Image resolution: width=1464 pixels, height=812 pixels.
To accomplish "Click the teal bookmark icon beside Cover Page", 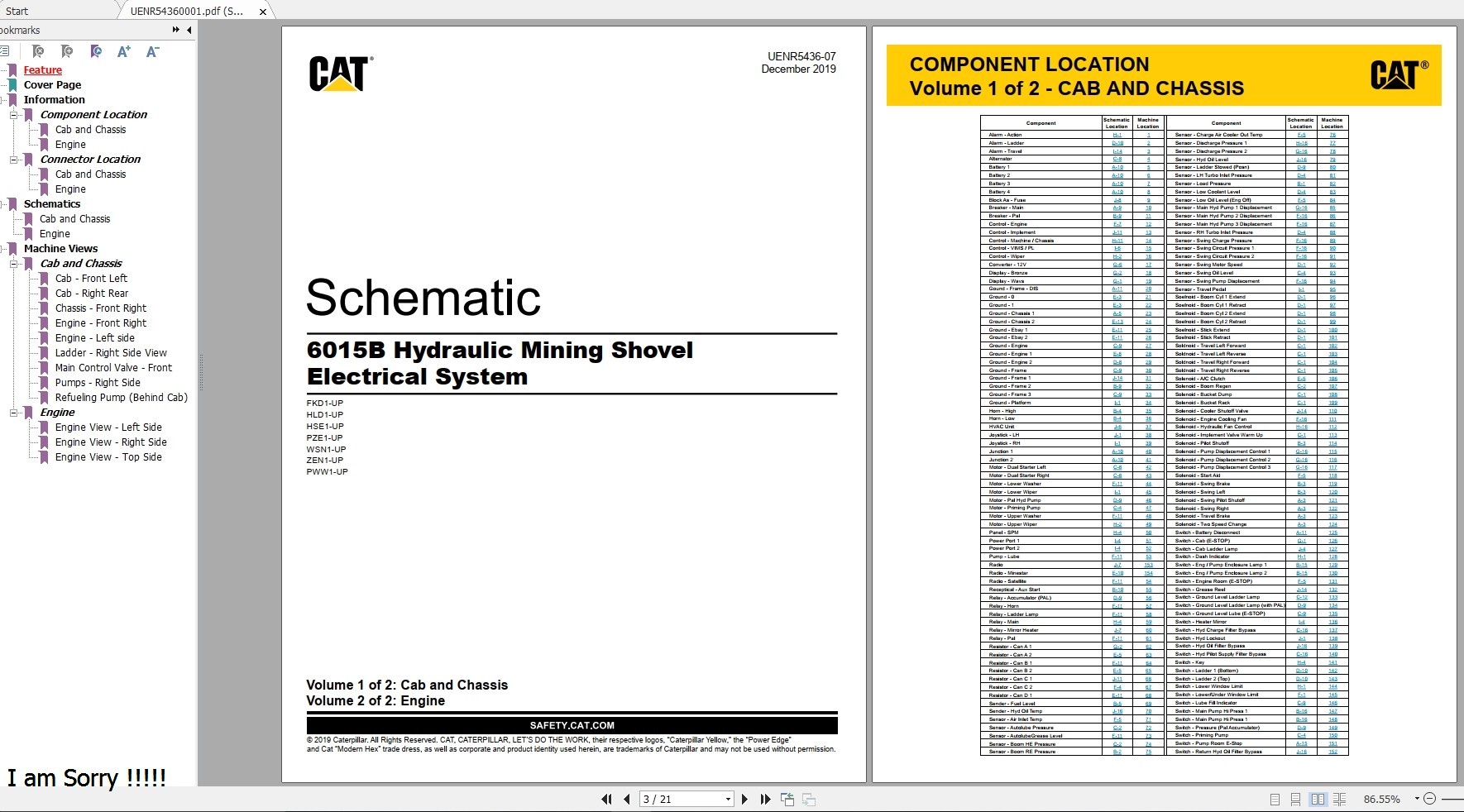I will click(12, 85).
